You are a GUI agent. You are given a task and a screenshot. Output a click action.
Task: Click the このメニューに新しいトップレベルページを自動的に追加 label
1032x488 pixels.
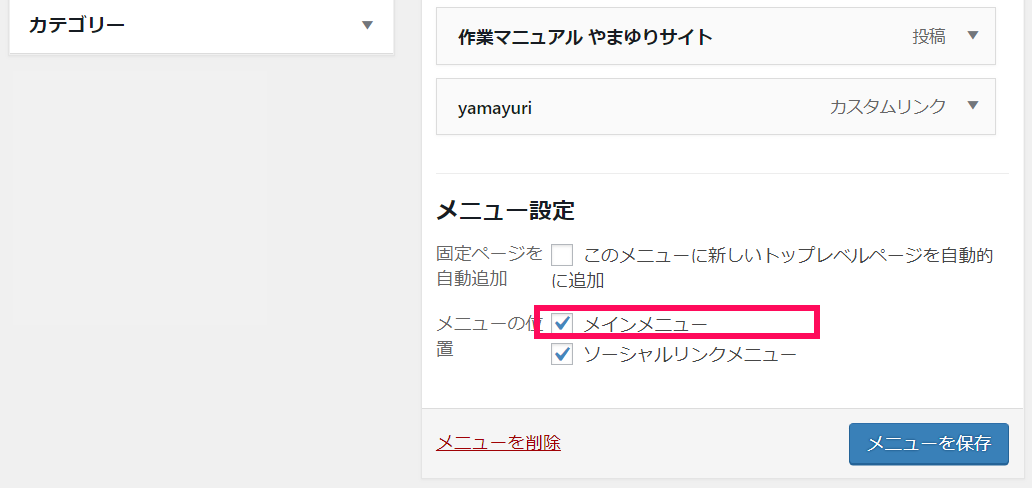772,267
